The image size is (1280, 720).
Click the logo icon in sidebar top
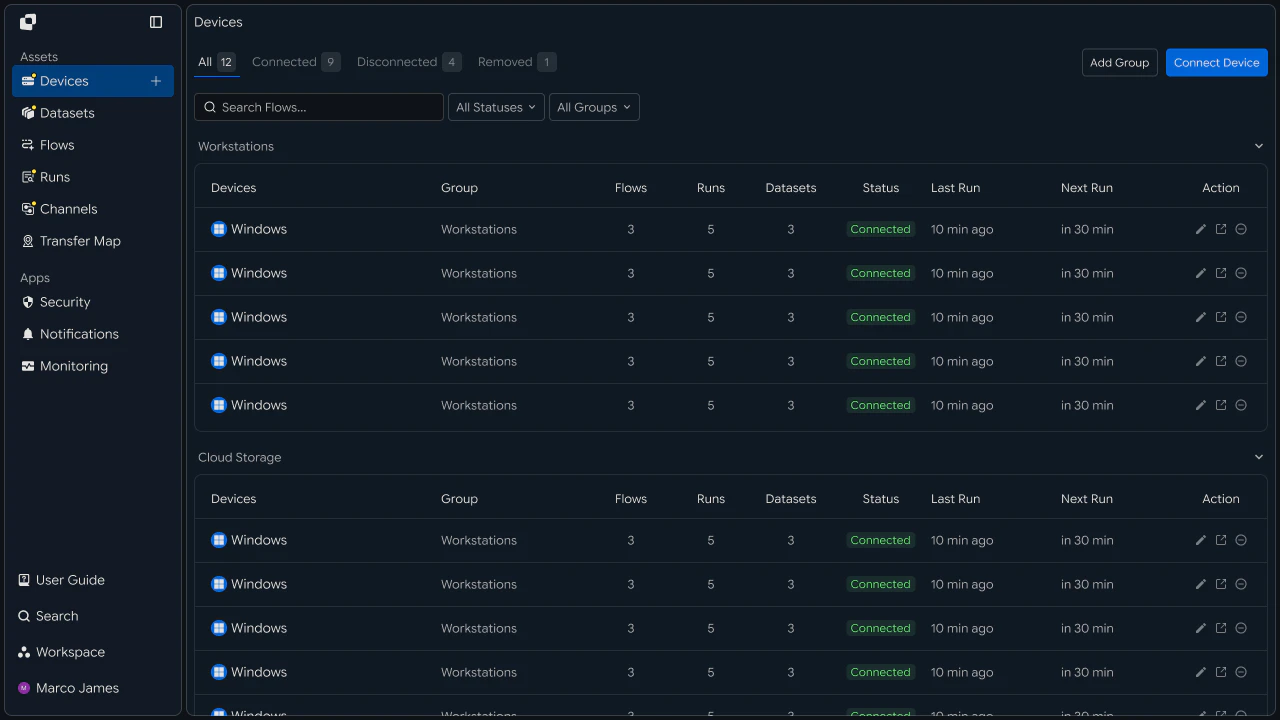coord(28,22)
